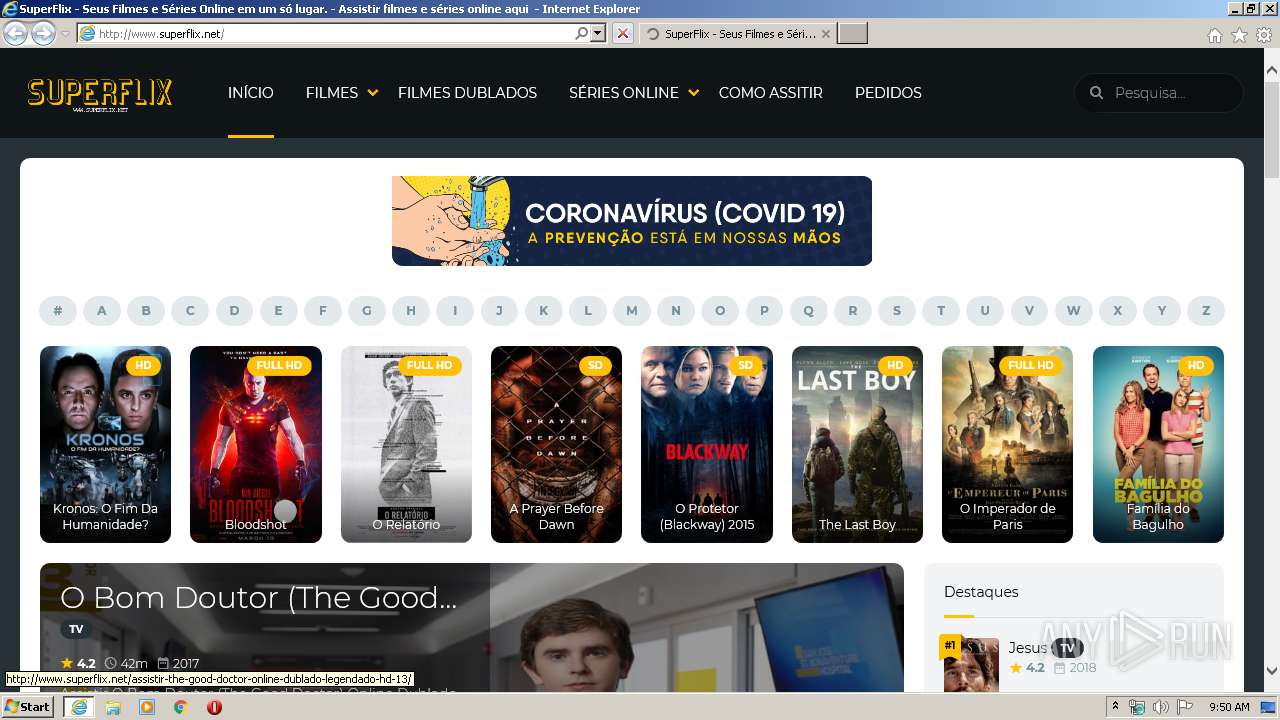Viewport: 1280px width, 720px height.
Task: Open the Internet Explorer Home icon
Action: click(1214, 35)
